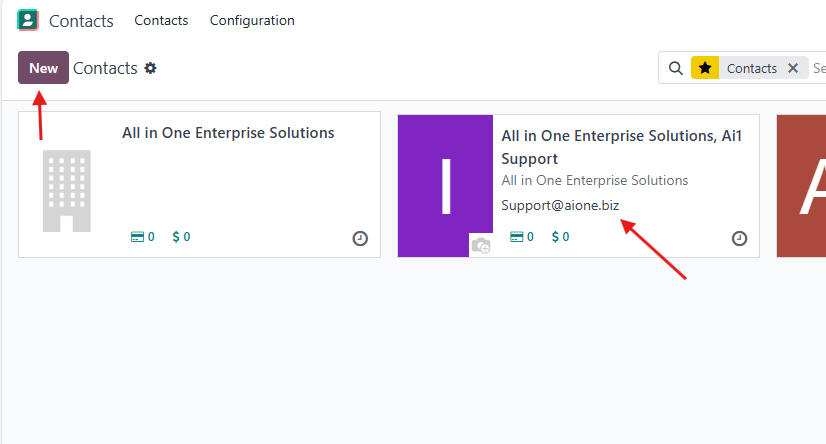Image resolution: width=826 pixels, height=444 pixels.
Task: Open the red "A" avatar contact card
Action: point(801,185)
